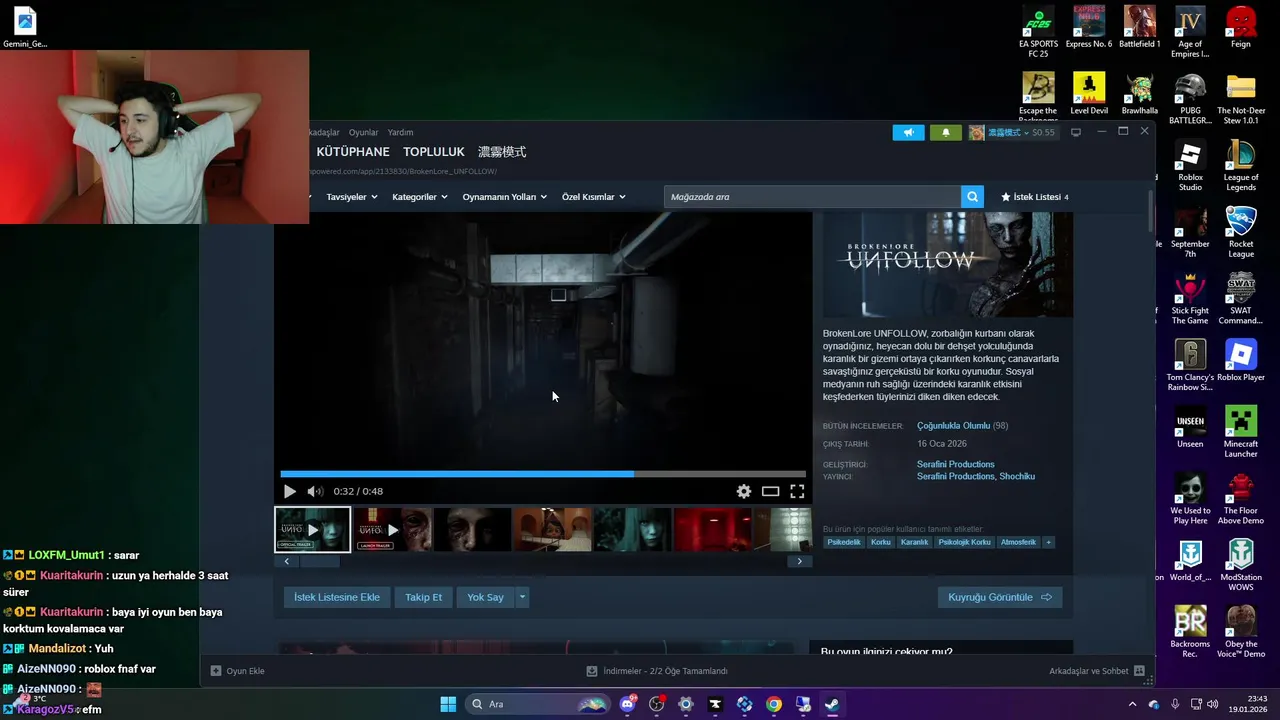Focus the Mağazada ara search field
This screenshot has height=720, width=1280.
(812, 197)
